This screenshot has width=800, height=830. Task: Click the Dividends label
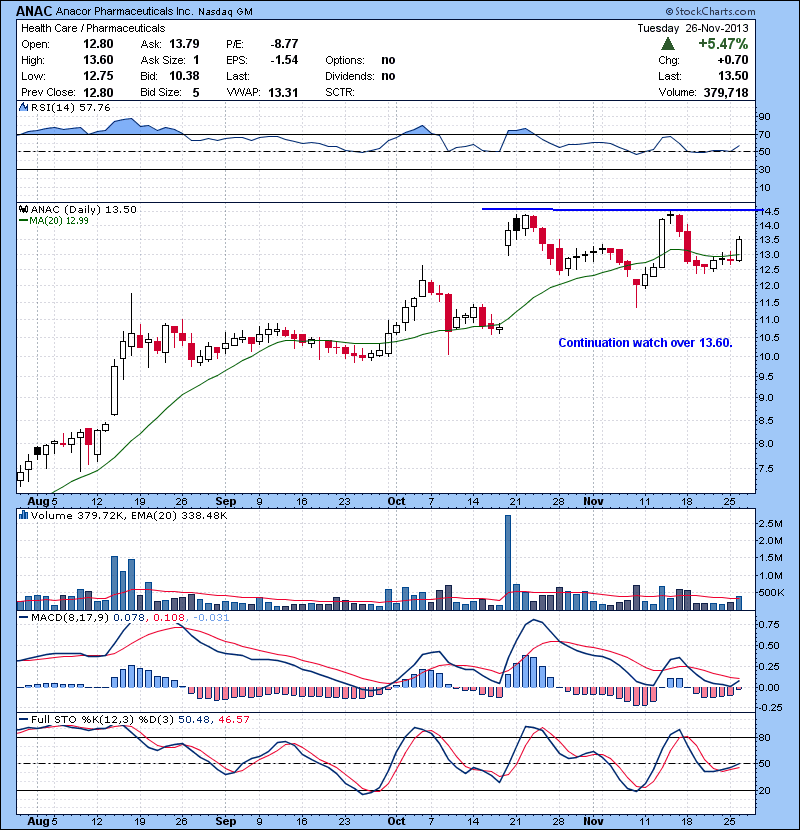coord(349,76)
